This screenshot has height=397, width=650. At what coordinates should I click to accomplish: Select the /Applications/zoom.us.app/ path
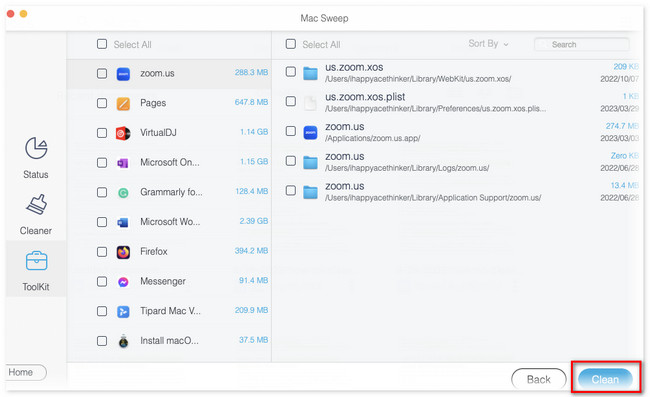click(373, 138)
